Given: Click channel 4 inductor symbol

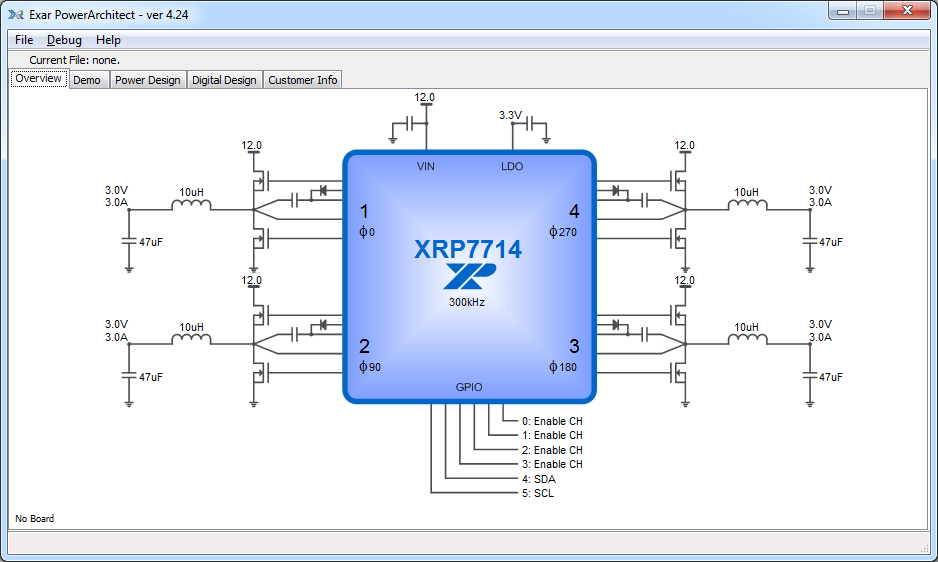Looking at the screenshot, I should 747,205.
